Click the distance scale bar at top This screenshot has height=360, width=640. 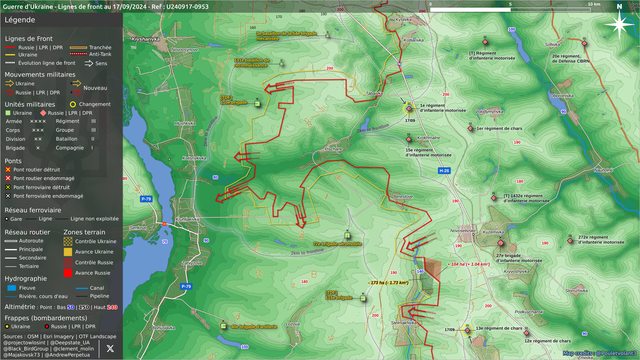[510, 9]
